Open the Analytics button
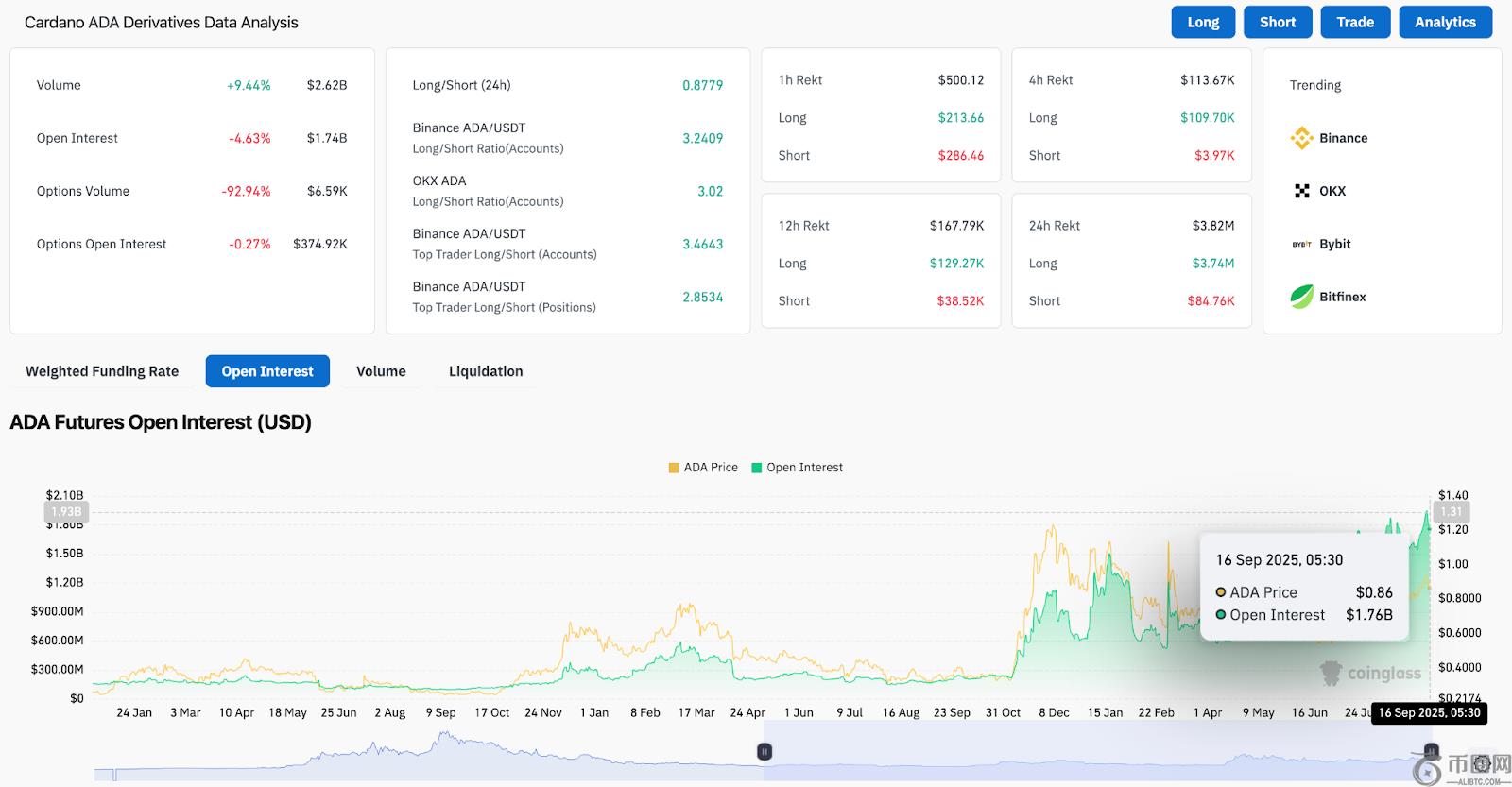1512x787 pixels. (1445, 22)
